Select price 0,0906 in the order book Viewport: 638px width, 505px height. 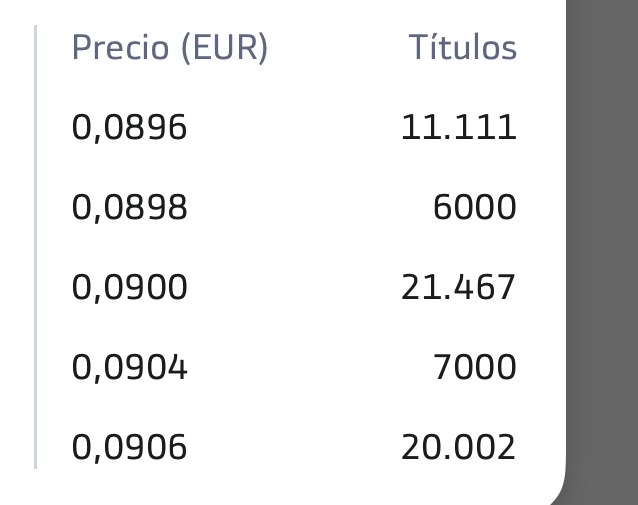tap(129, 448)
